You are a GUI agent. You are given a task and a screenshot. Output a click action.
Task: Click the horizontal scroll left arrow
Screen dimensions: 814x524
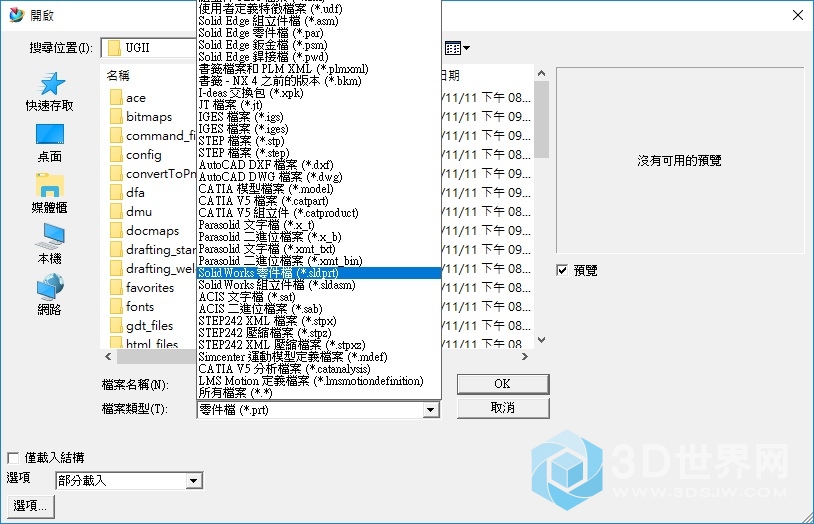[x=108, y=356]
